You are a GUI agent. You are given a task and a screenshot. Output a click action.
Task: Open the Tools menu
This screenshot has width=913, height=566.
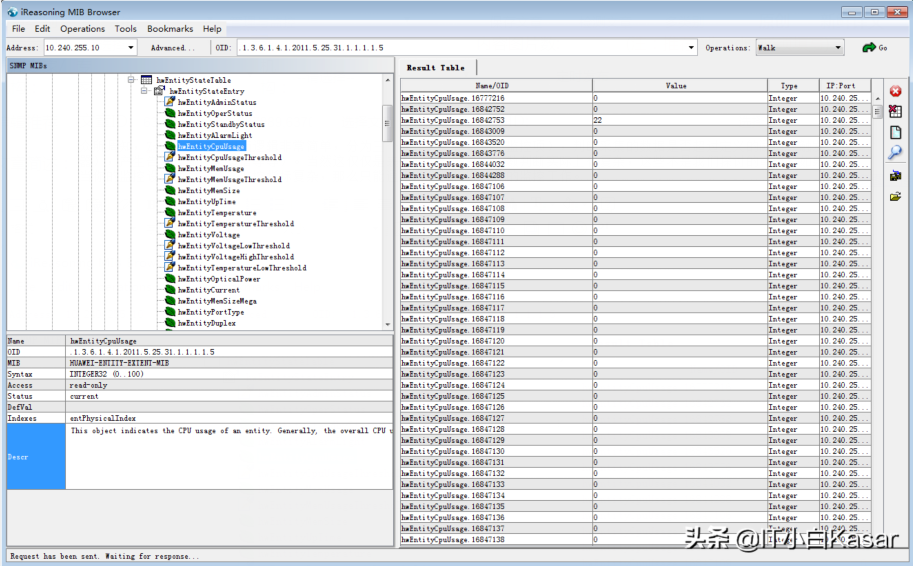pyautogui.click(x=125, y=29)
